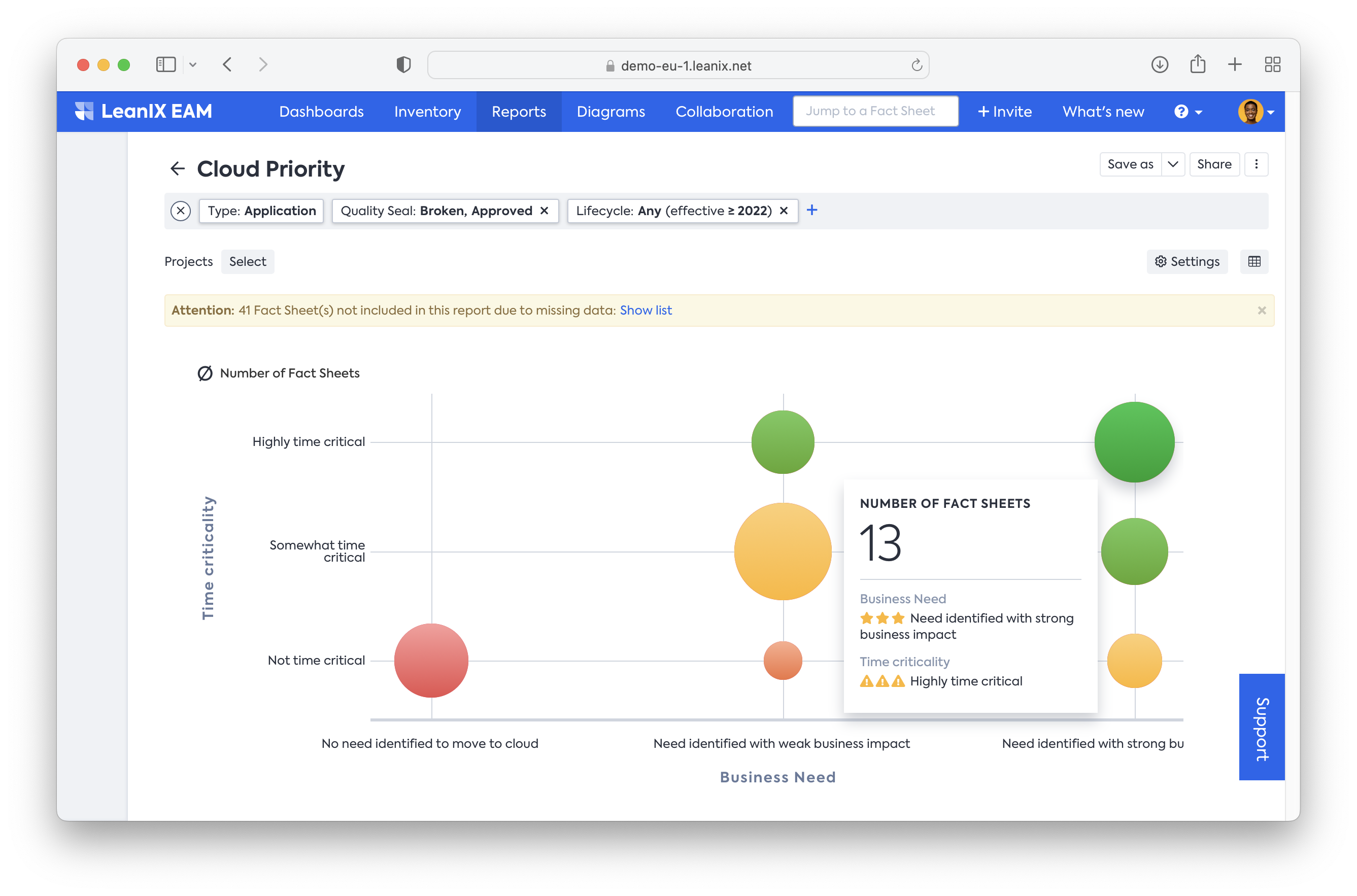Viewport: 1357px width, 896px height.
Task: Remove the Quality Seal filter
Action: point(545,211)
